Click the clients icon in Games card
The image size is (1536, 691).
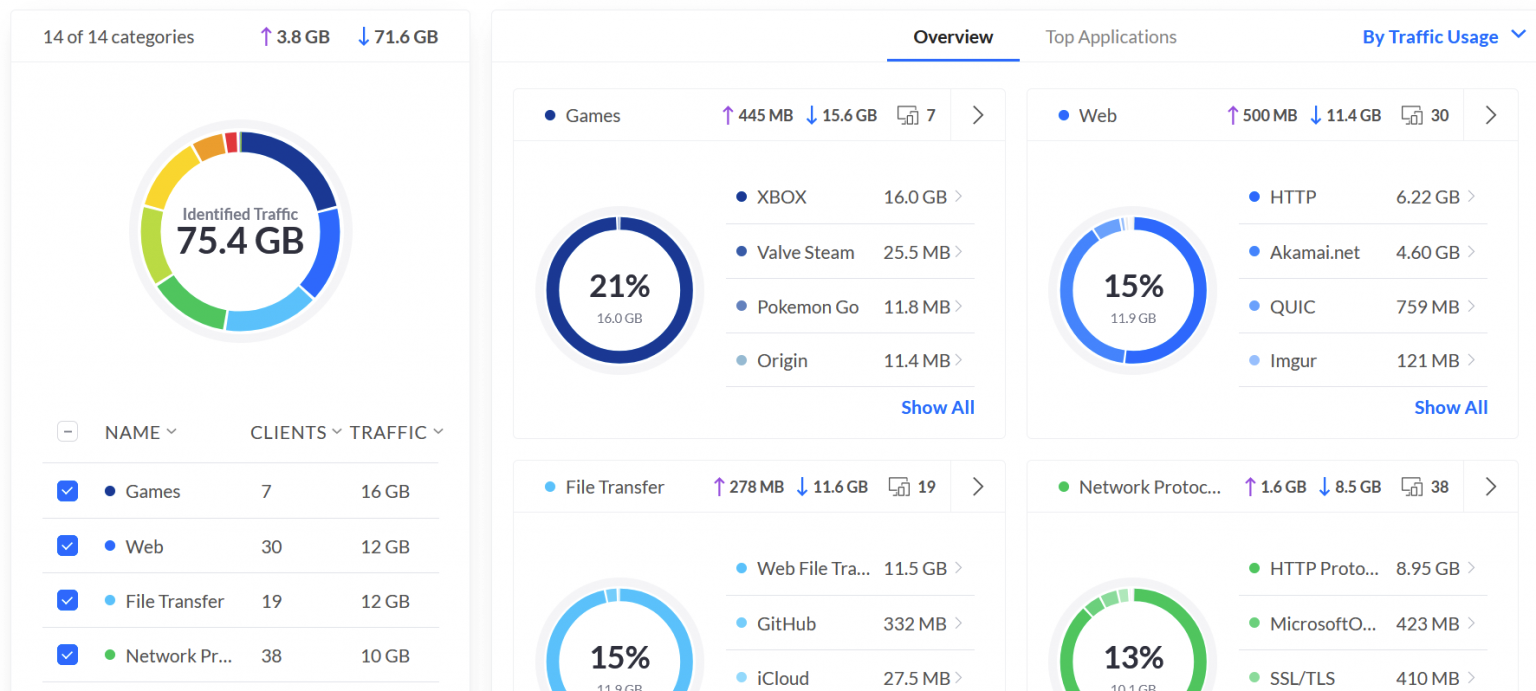908,116
